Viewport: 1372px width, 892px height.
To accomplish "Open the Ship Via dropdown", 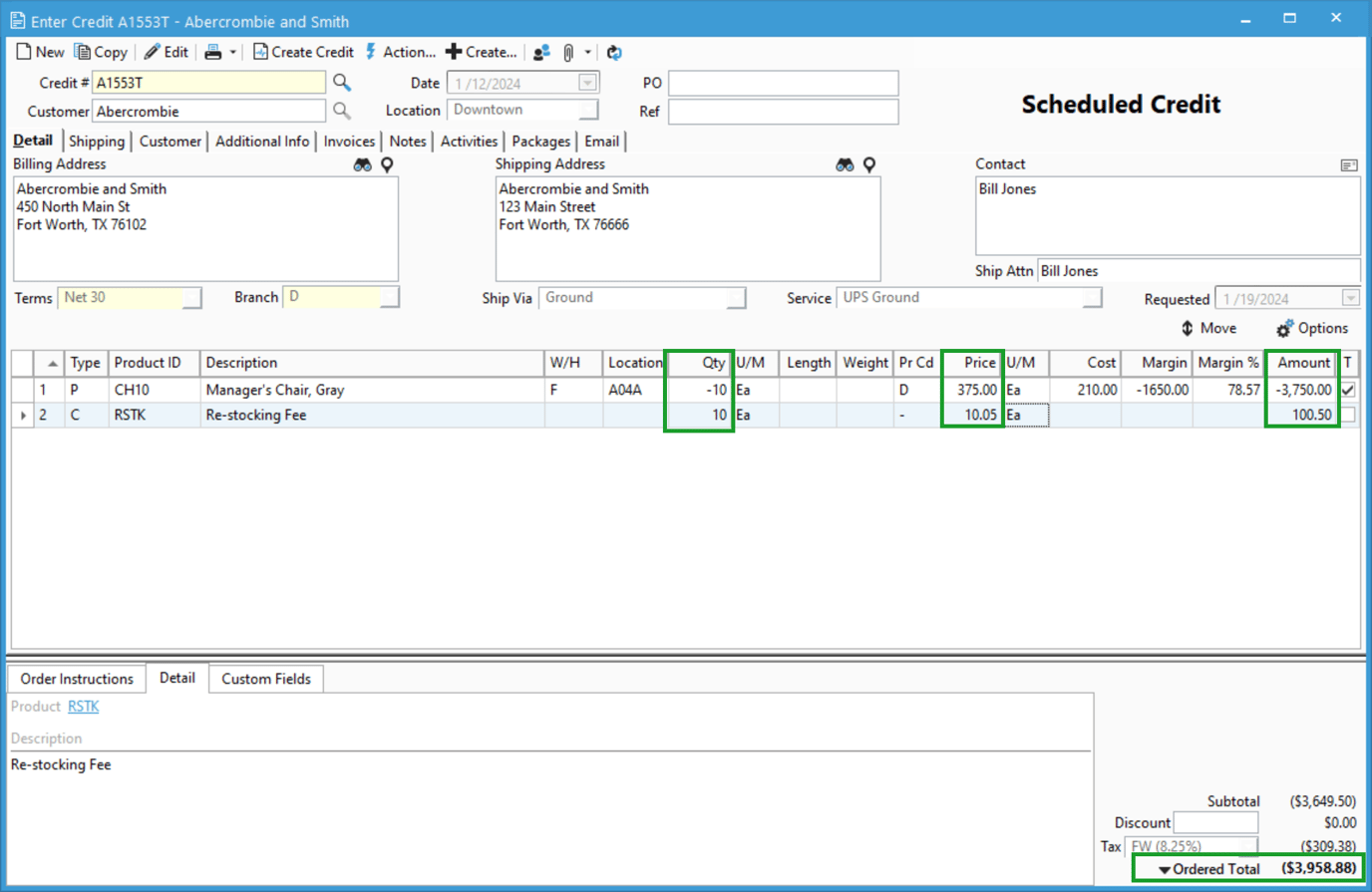I will point(736,297).
